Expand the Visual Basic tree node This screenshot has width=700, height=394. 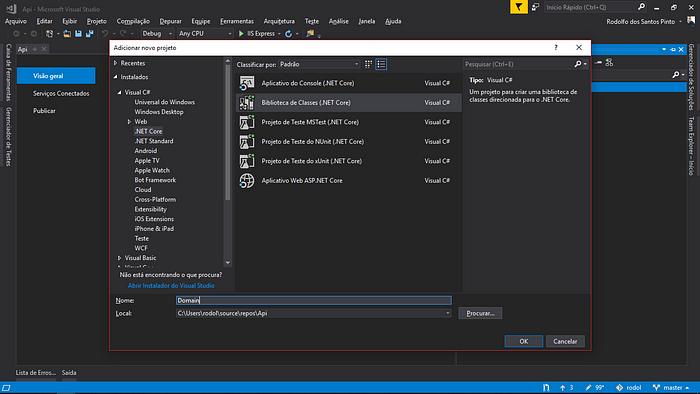coord(120,258)
